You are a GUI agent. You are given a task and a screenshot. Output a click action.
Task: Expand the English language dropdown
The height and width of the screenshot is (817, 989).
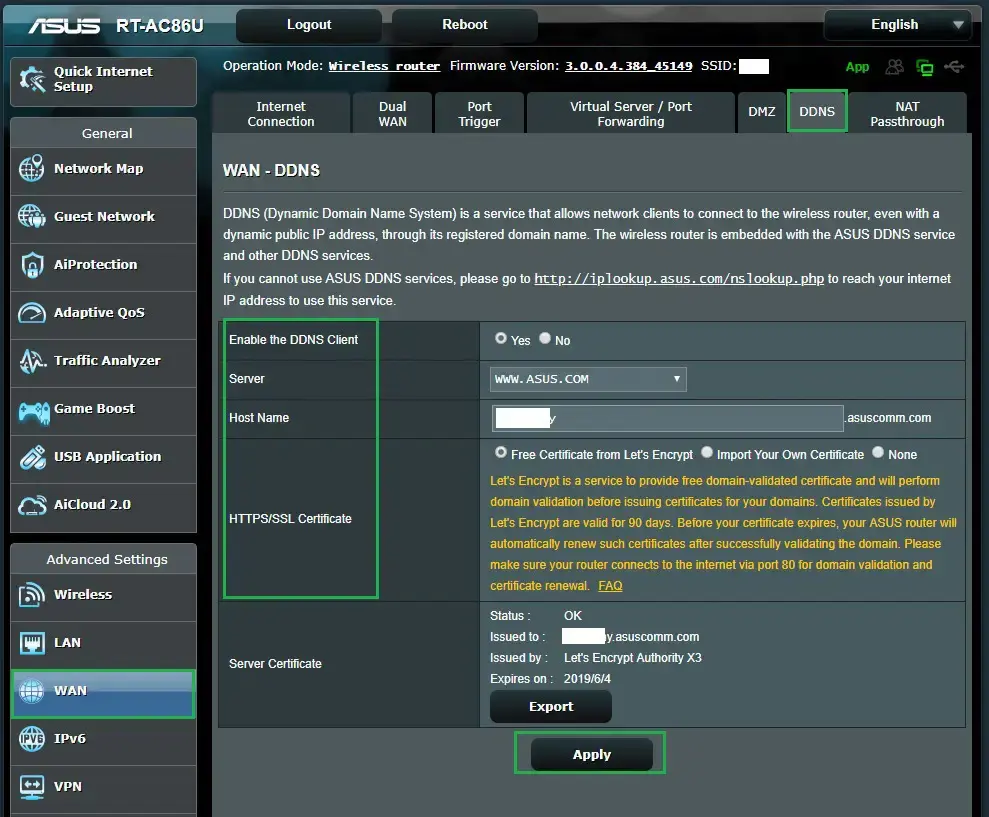[897, 25]
